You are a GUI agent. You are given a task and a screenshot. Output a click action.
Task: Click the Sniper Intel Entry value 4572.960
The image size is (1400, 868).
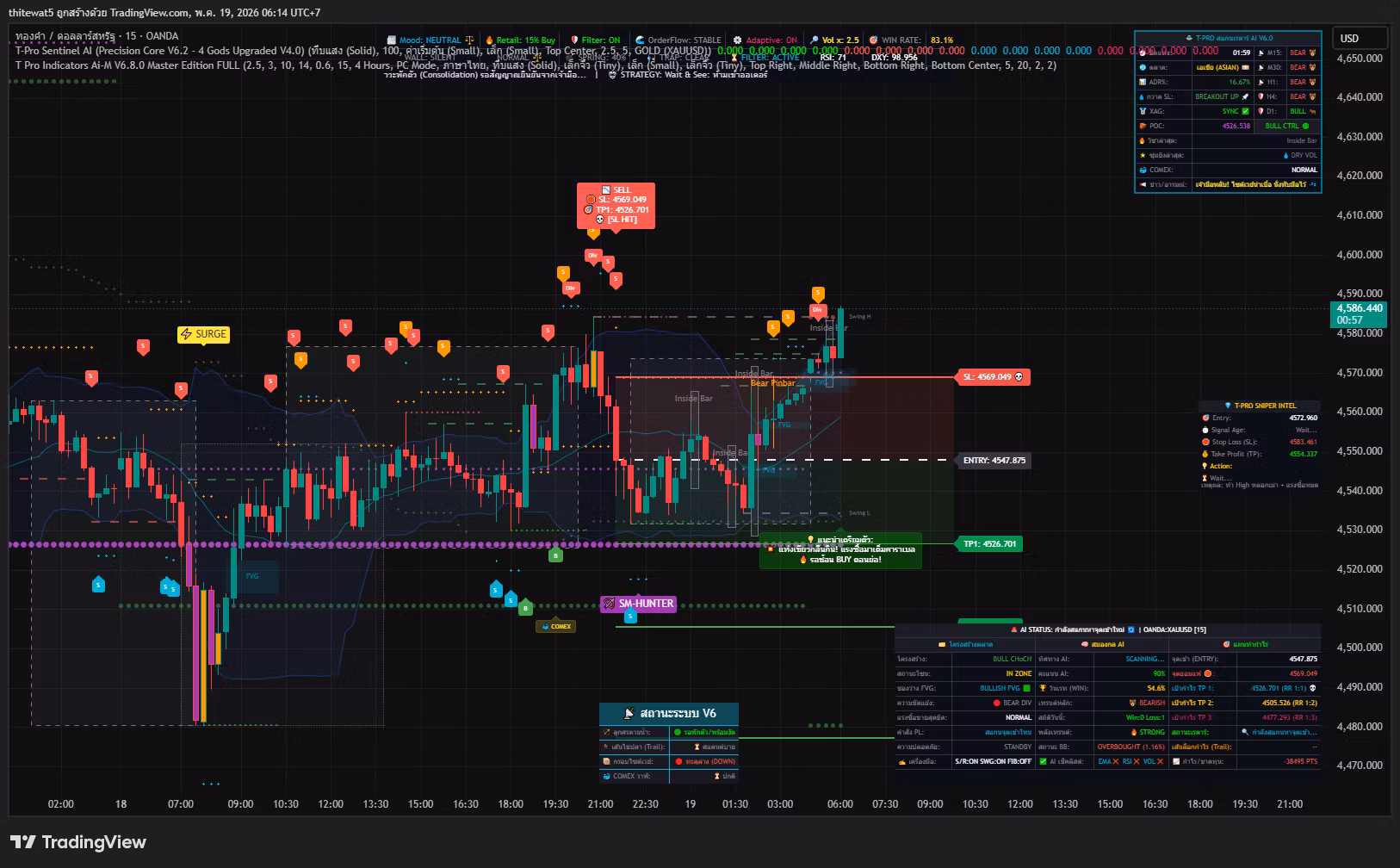point(1303,418)
